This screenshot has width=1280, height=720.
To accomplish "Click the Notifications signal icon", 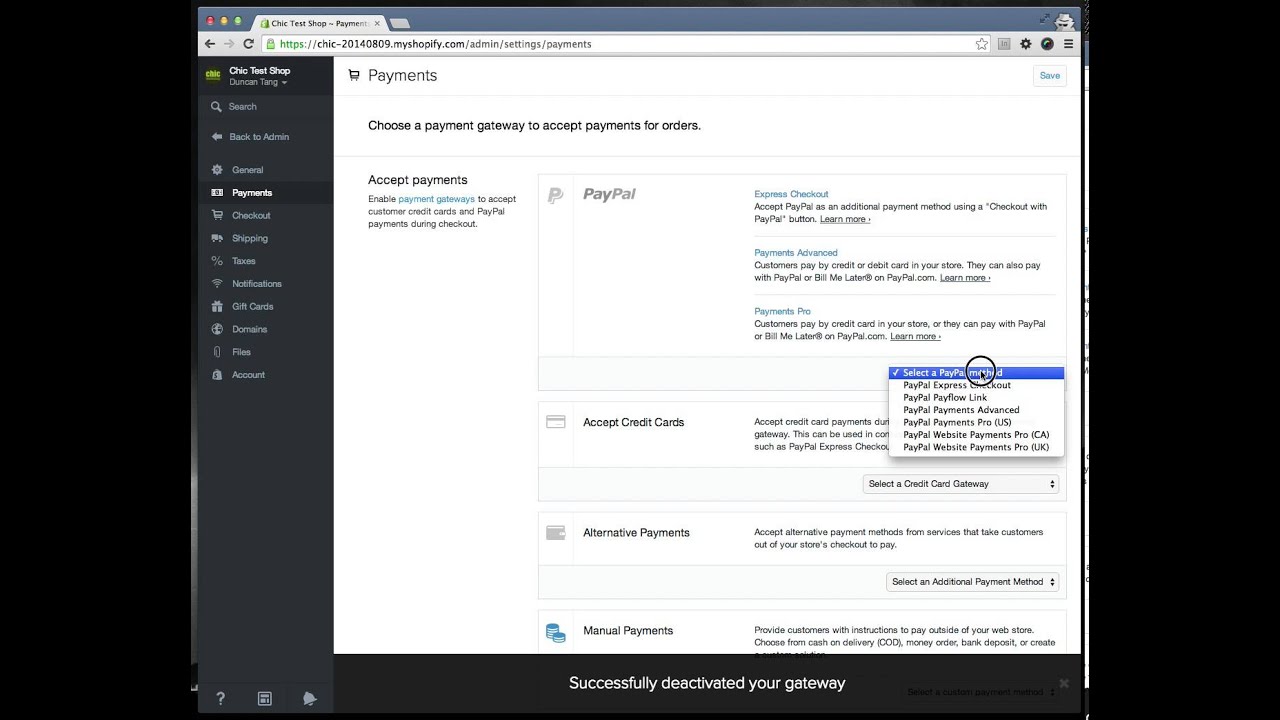I will [217, 284].
